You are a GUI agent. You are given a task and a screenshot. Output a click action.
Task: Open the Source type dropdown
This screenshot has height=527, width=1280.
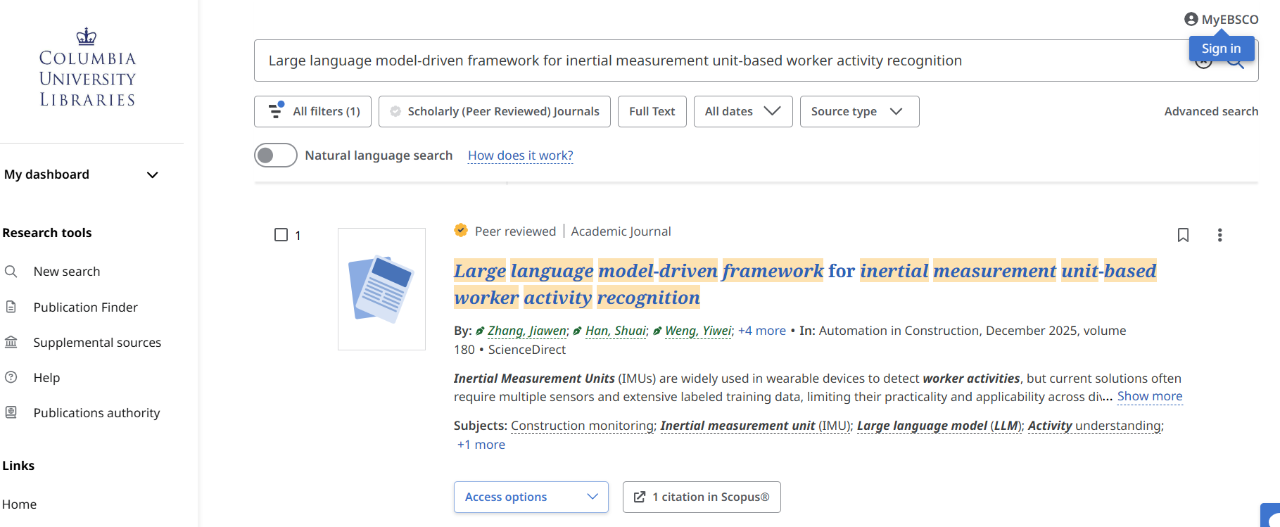tap(858, 112)
